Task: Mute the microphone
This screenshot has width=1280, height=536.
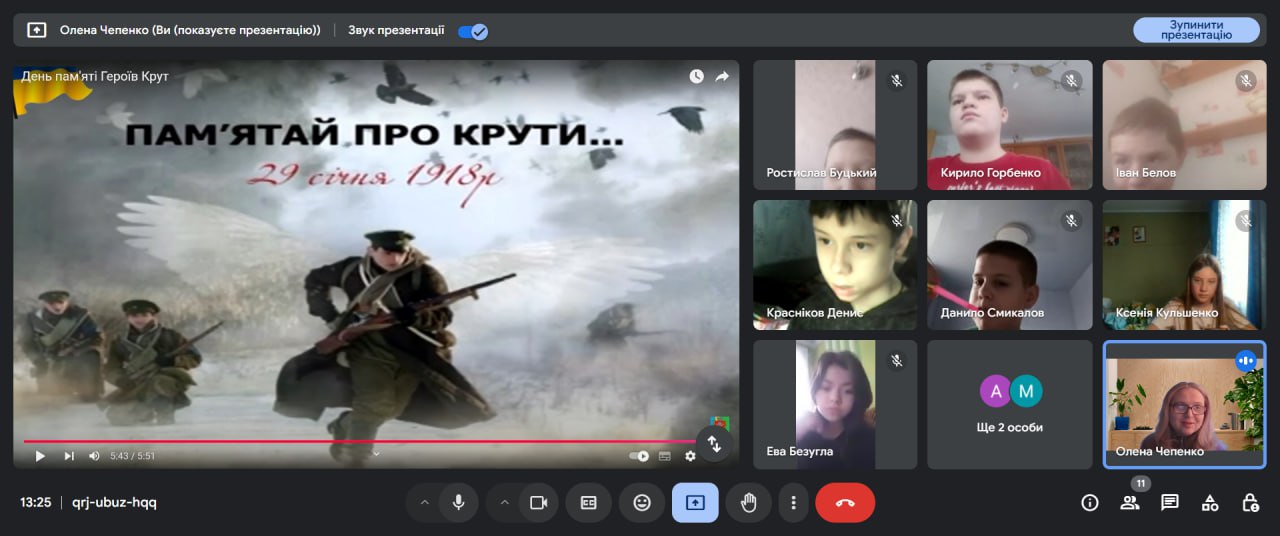Action: point(458,503)
